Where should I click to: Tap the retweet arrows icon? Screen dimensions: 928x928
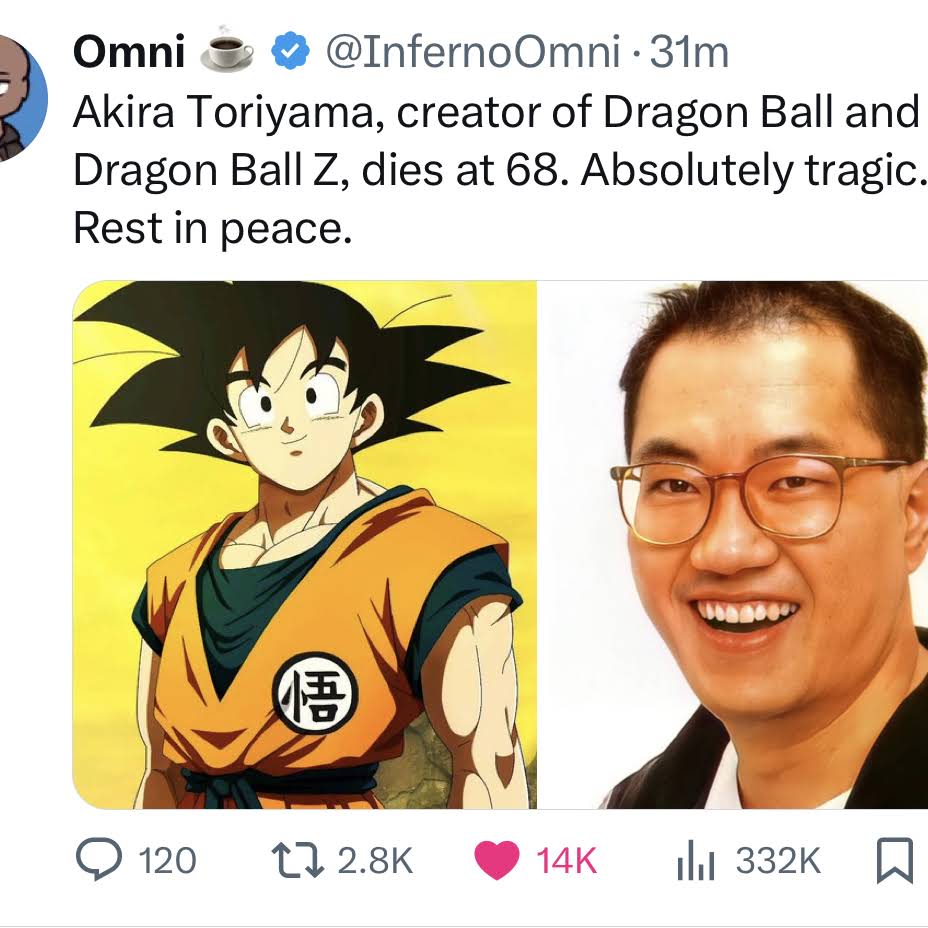[x=298, y=861]
